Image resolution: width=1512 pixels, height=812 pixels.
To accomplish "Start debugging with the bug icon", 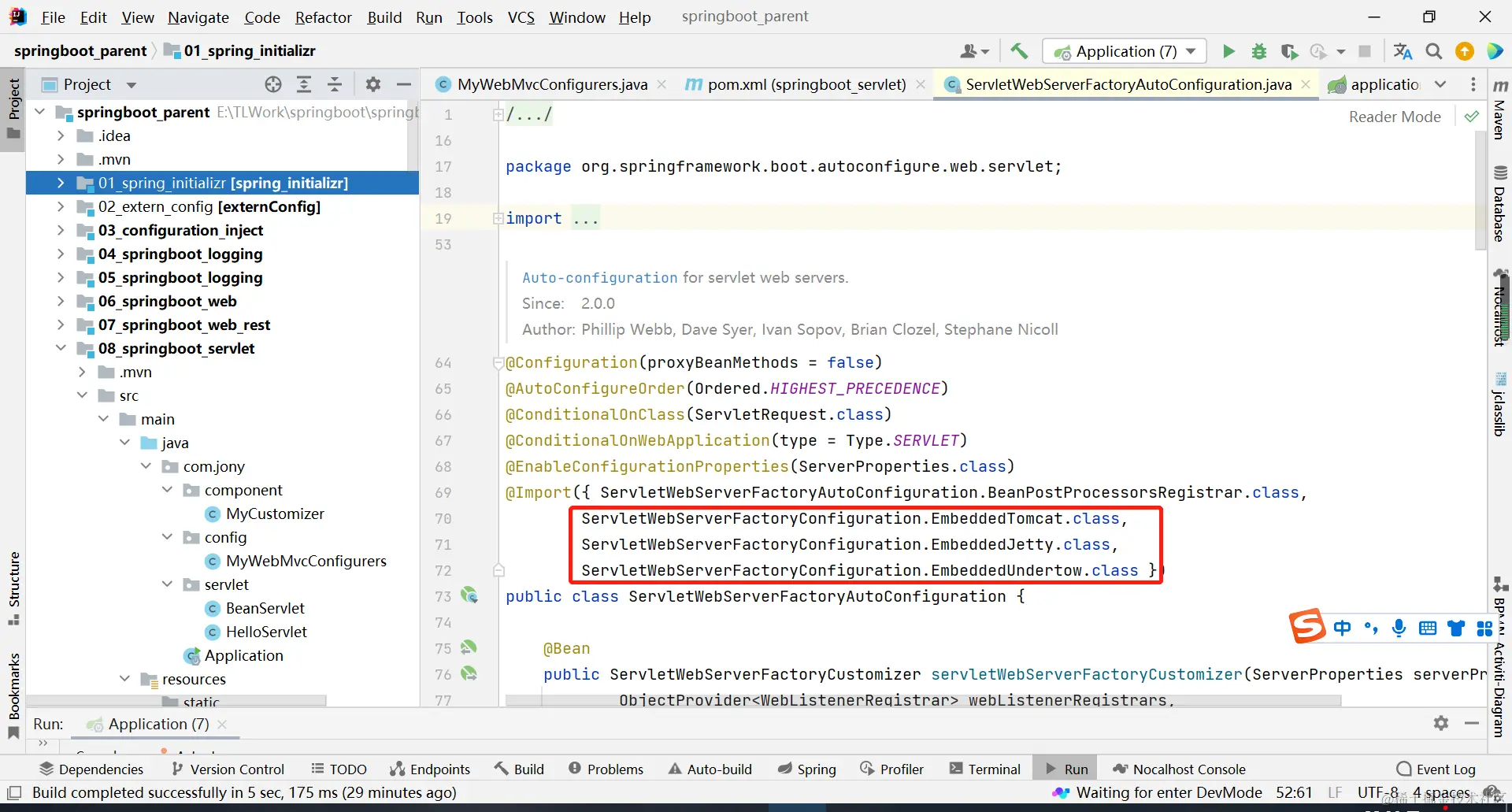I will pos(1258,51).
